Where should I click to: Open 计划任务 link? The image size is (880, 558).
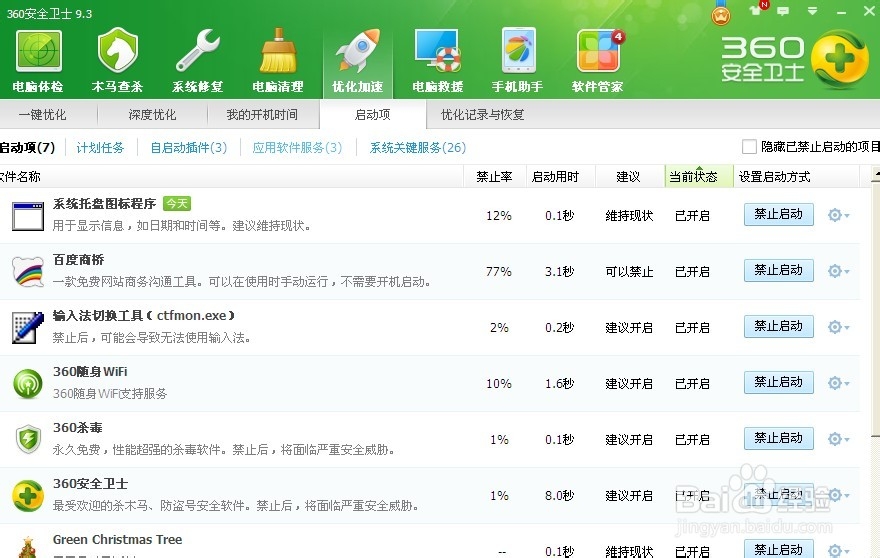(100, 148)
